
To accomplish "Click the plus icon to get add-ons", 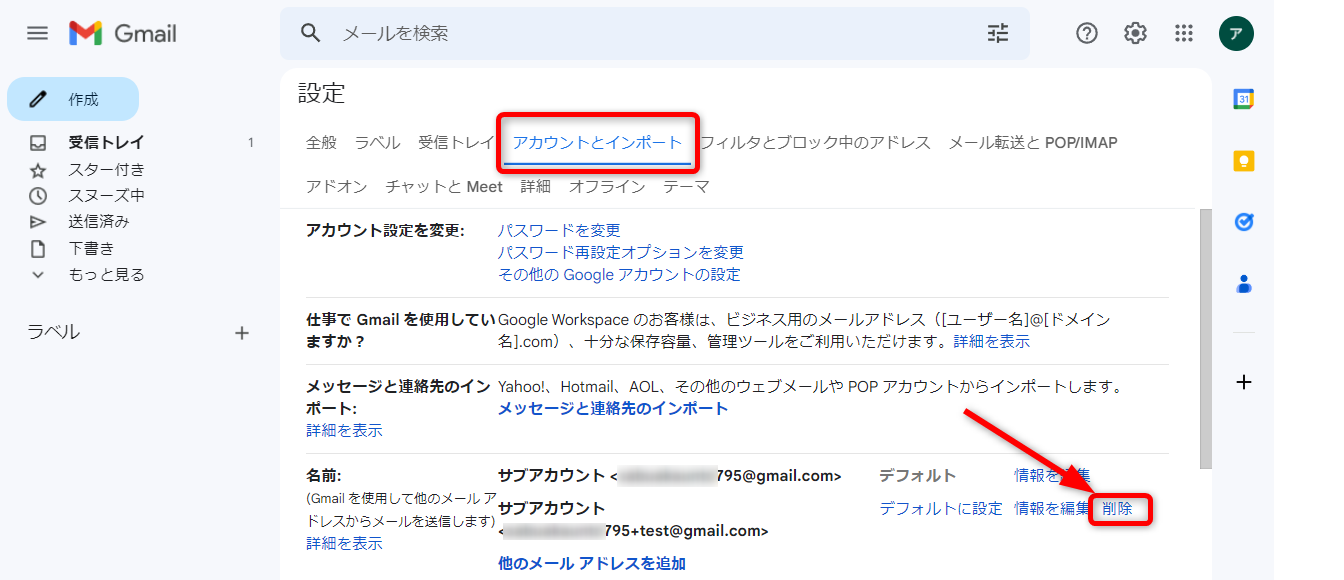I will click(1244, 382).
